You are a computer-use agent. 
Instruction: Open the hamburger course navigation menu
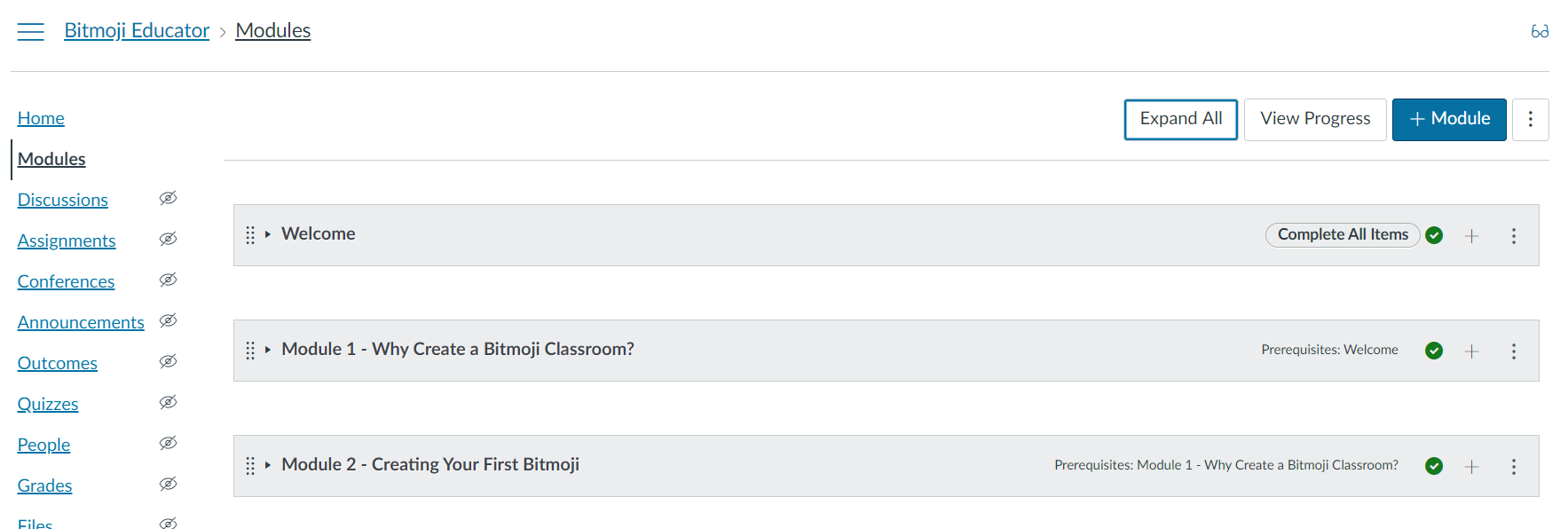[30, 31]
